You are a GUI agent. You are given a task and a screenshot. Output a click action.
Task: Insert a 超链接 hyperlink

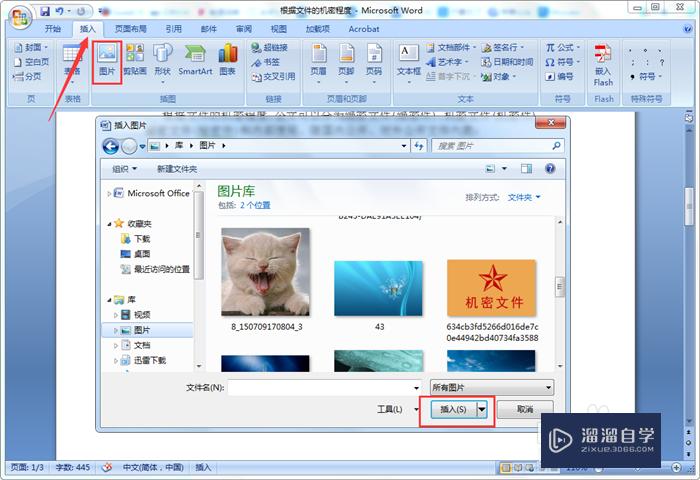(x=269, y=47)
